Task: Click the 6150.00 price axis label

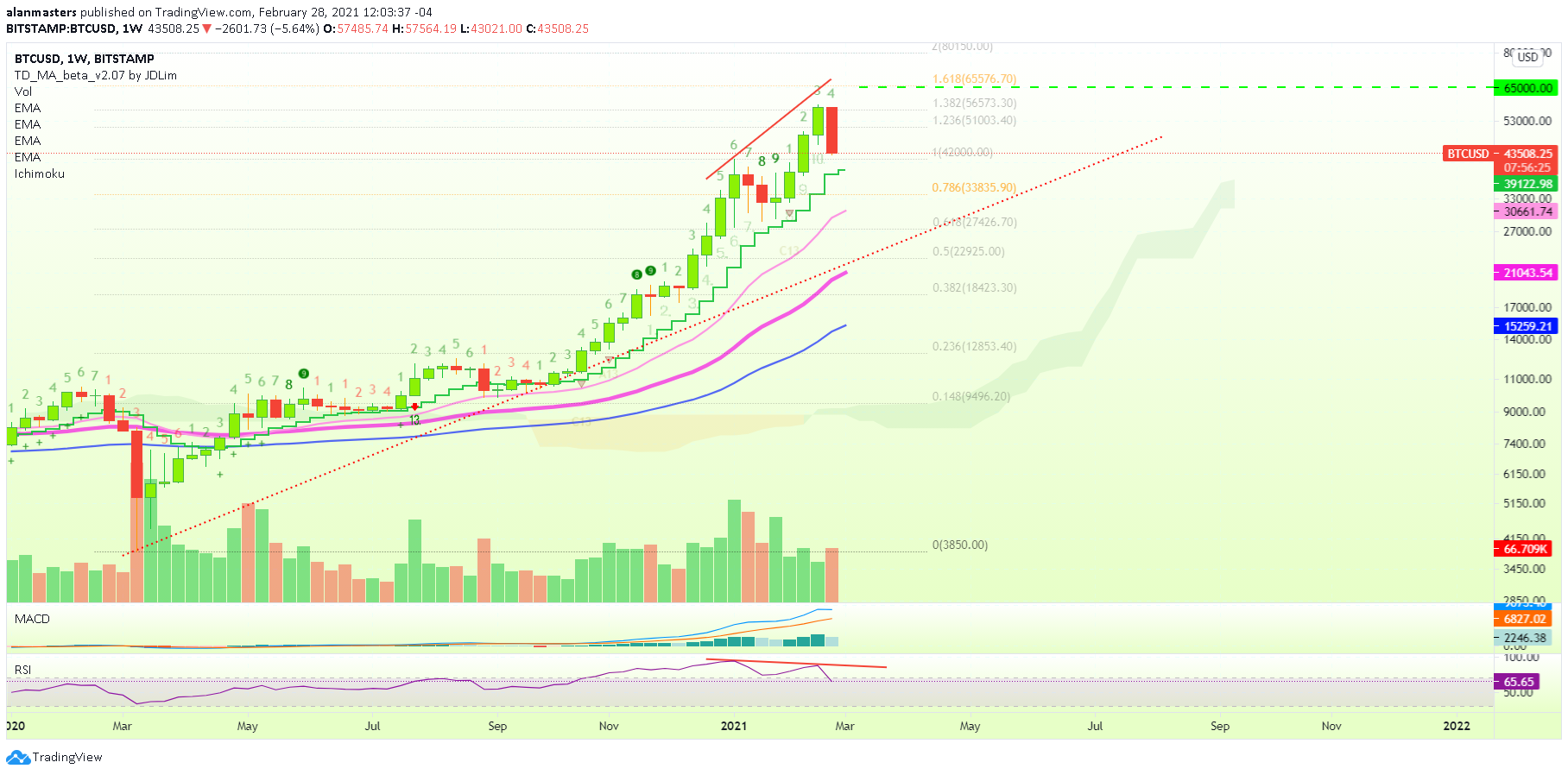Action: coord(1525,474)
